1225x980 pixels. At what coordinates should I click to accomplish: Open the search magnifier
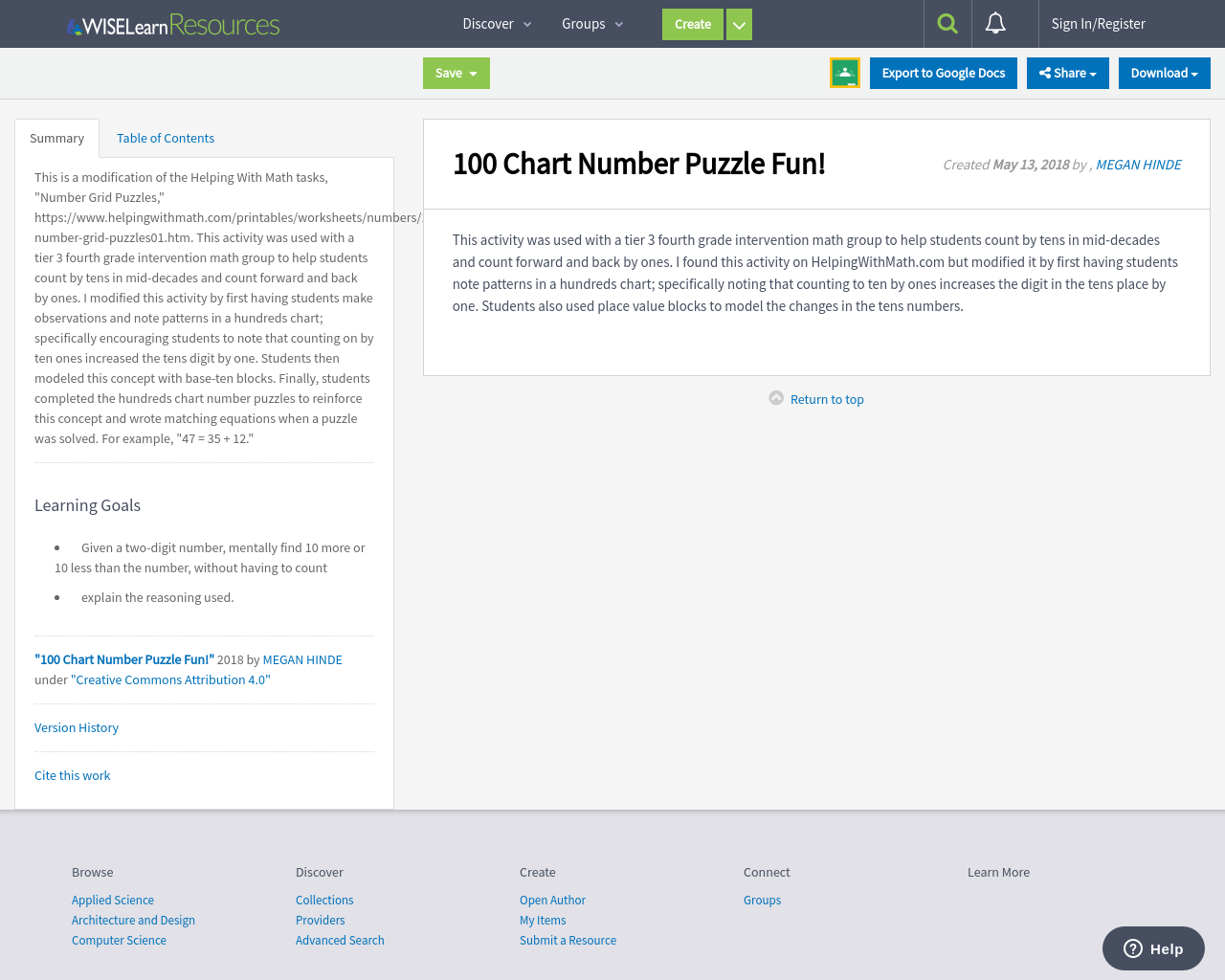(947, 23)
